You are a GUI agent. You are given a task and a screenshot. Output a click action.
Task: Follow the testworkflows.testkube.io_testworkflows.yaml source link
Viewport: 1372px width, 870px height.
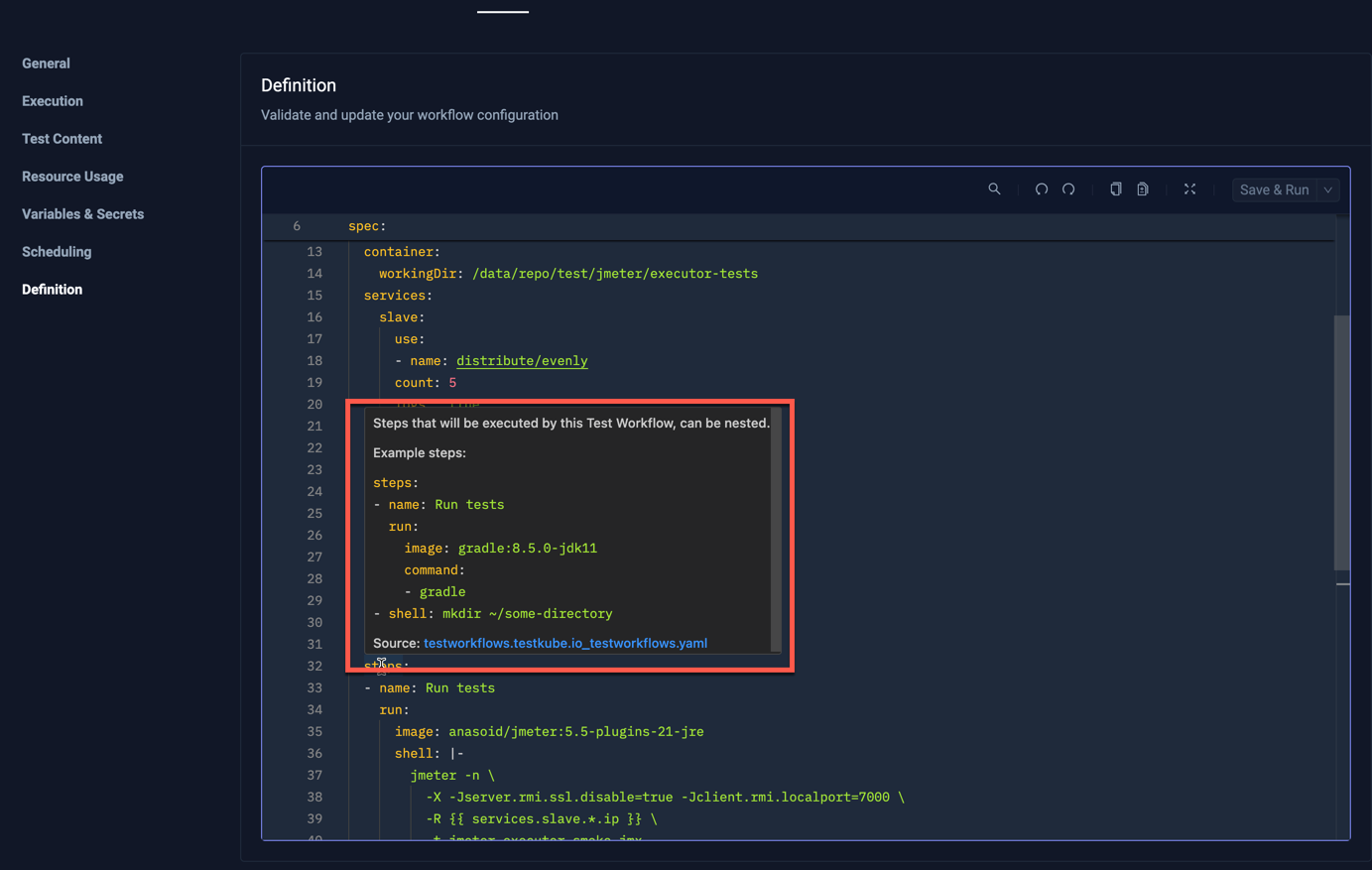pyautogui.click(x=564, y=643)
